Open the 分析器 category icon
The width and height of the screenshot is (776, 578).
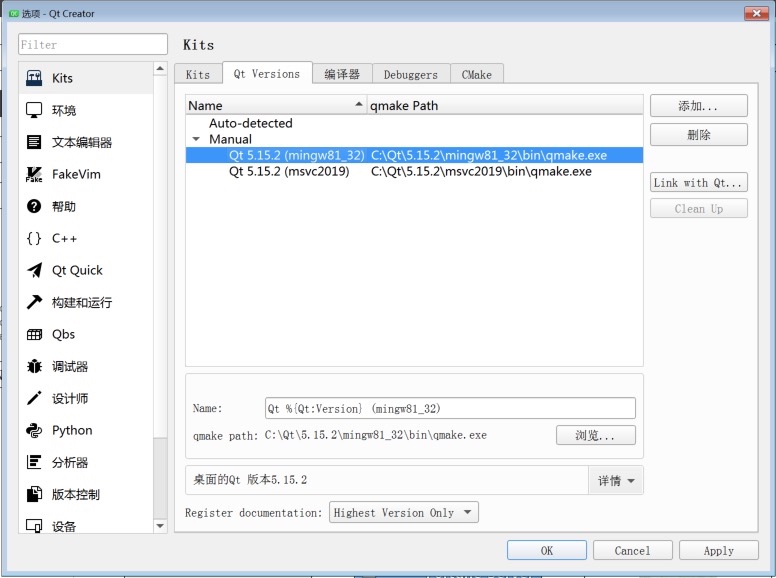click(x=34, y=462)
